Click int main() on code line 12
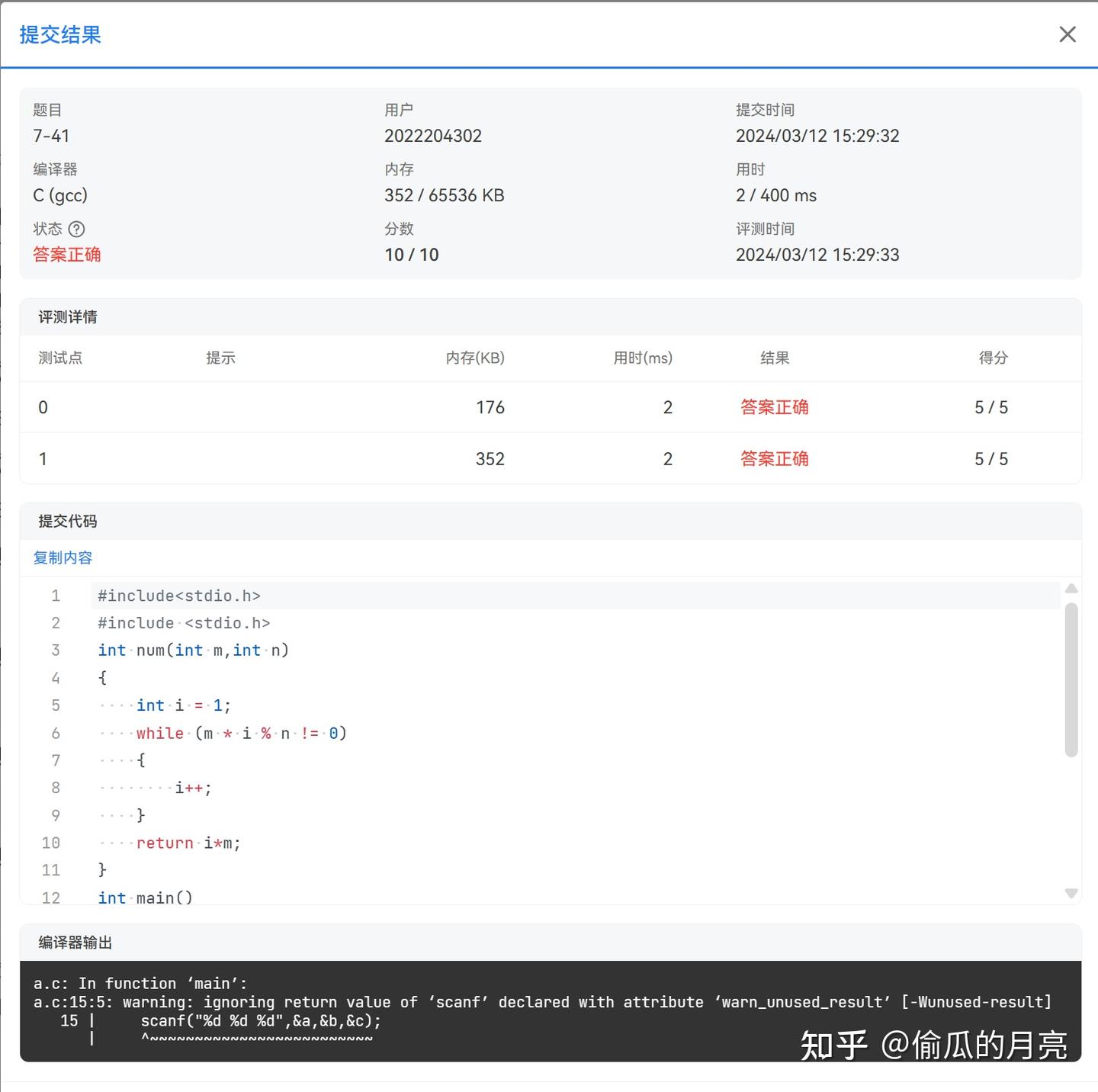Viewport: 1098px width, 1092px height. click(x=145, y=898)
